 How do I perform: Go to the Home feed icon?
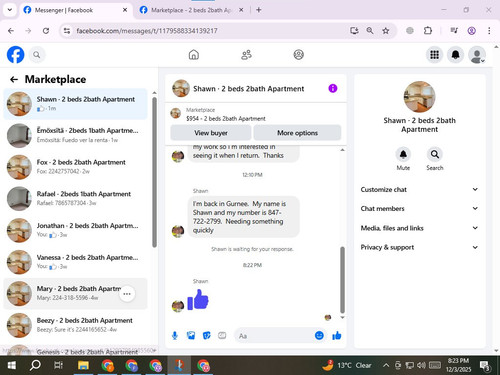coord(194,55)
